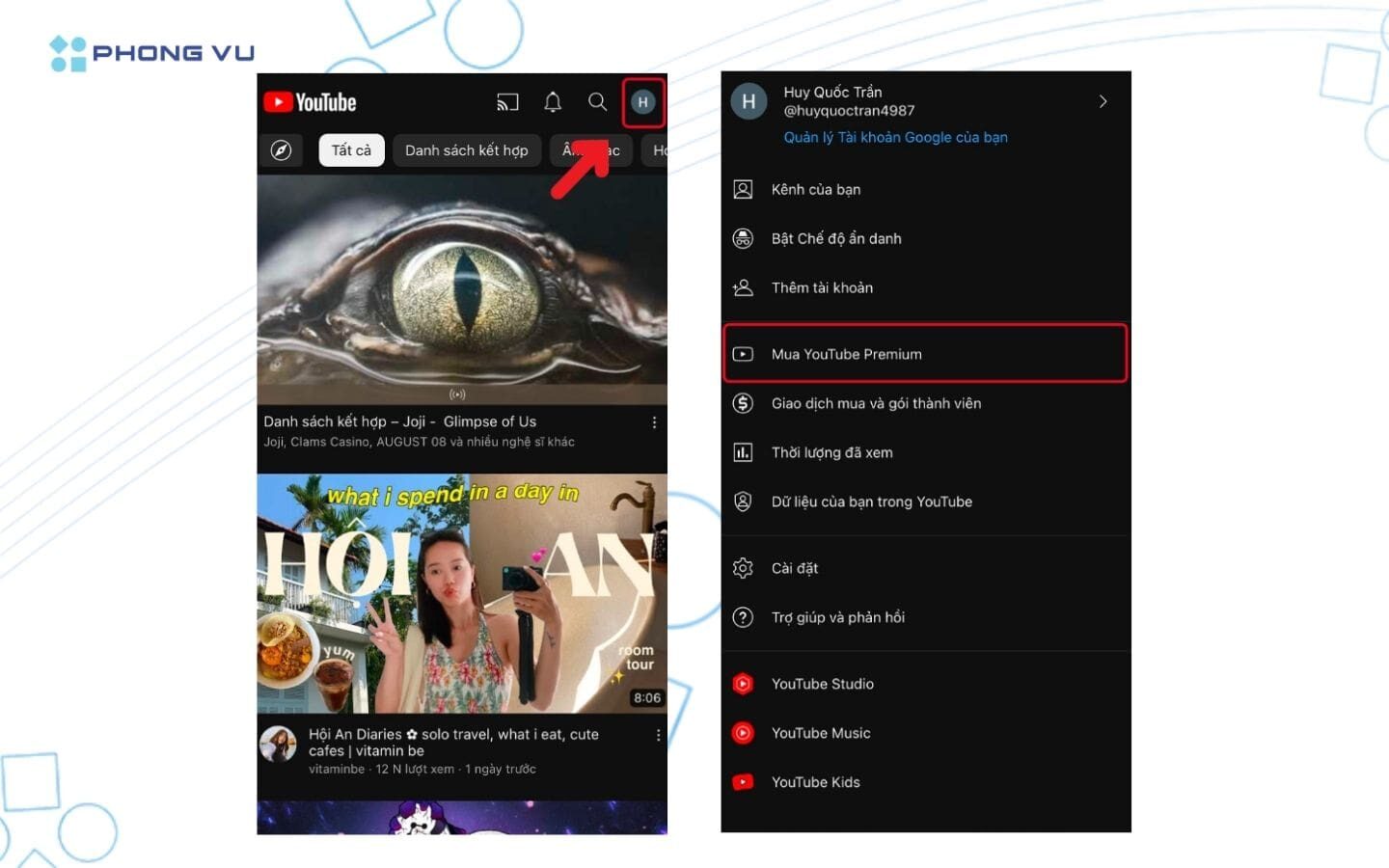Viewport: 1389px width, 868px height.
Task: Open the 'Danh sách kết hợp – Joji' title
Action: pos(399,421)
